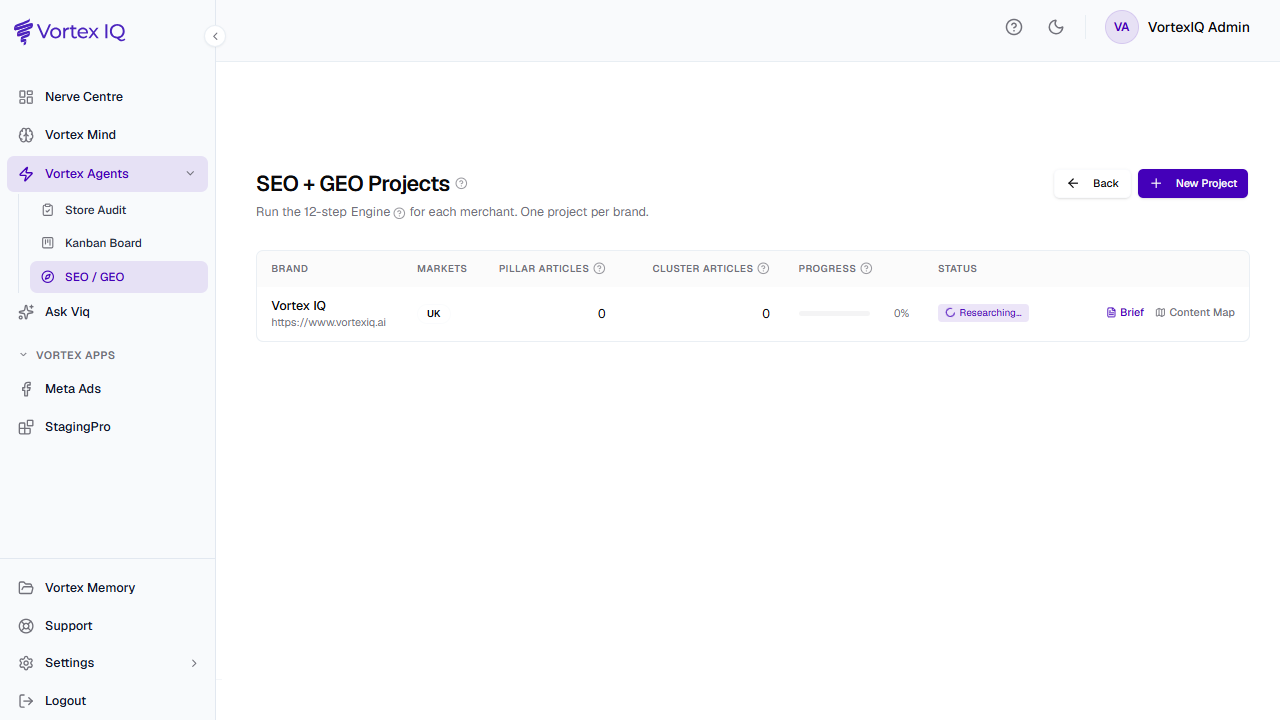Viewport: 1280px width, 720px height.
Task: Select Vortex Agents menu item
Action: [107, 174]
